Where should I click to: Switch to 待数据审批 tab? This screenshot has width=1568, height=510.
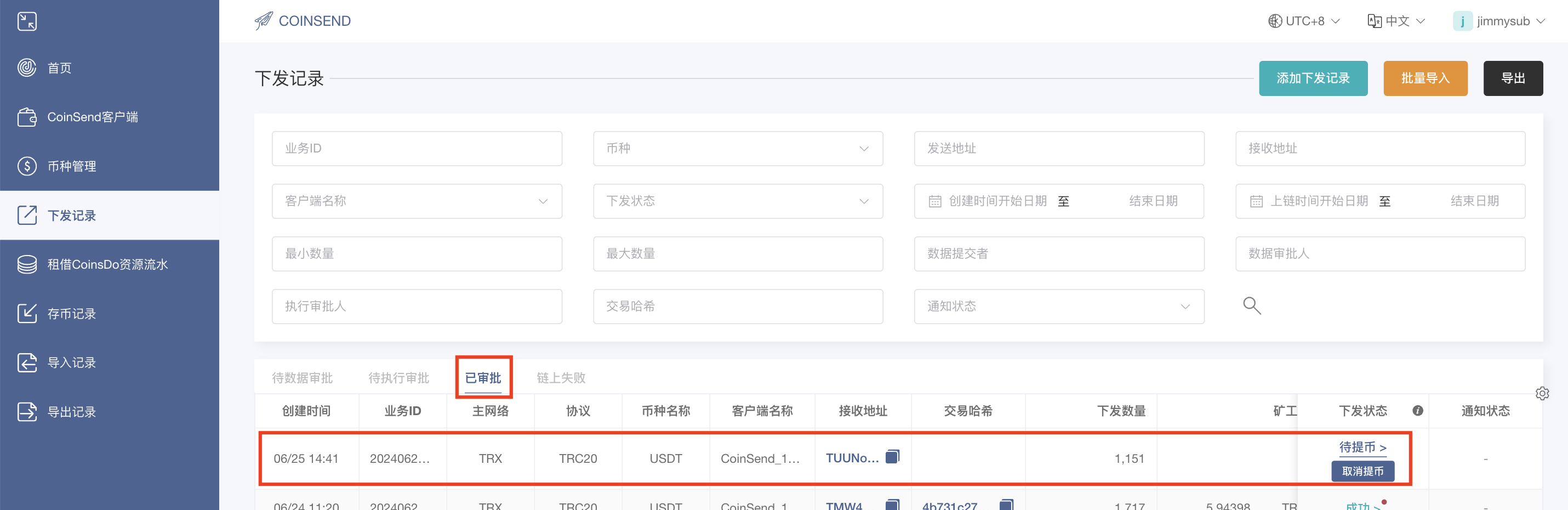[x=302, y=378]
